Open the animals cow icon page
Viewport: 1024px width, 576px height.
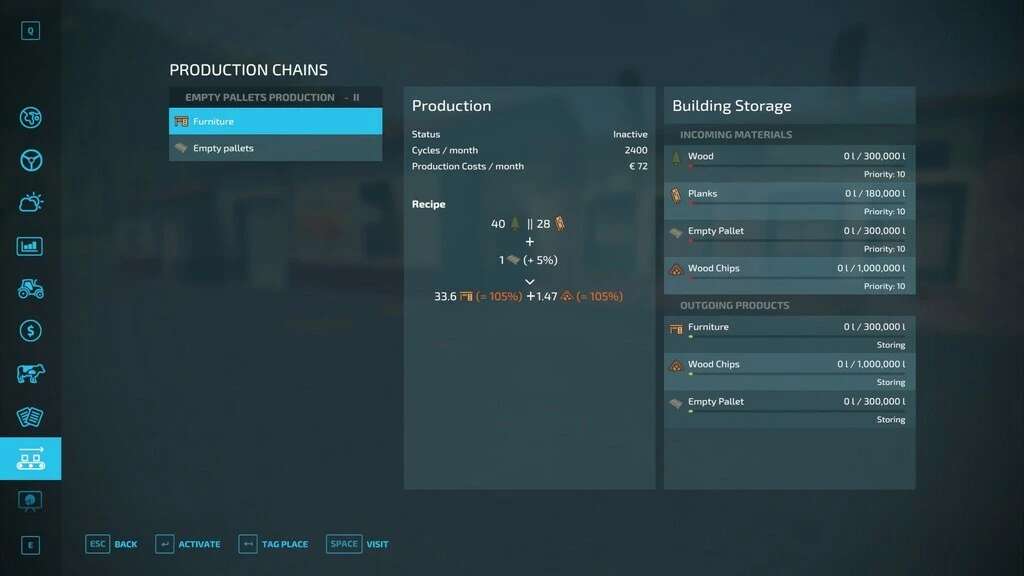coord(30,374)
